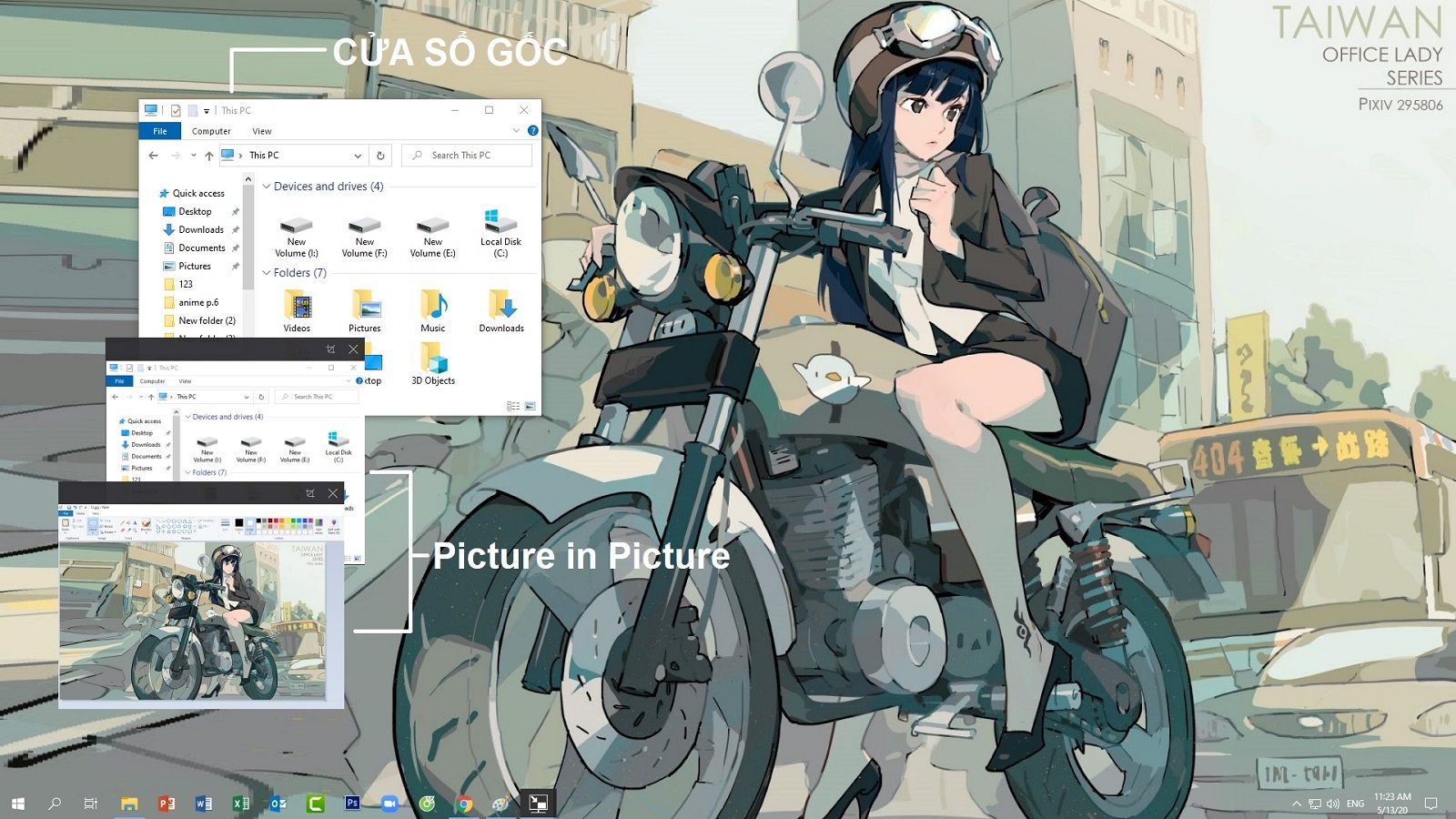Open the Windows Start menu
Screen dimensions: 1456x819
pyautogui.click(x=18, y=804)
